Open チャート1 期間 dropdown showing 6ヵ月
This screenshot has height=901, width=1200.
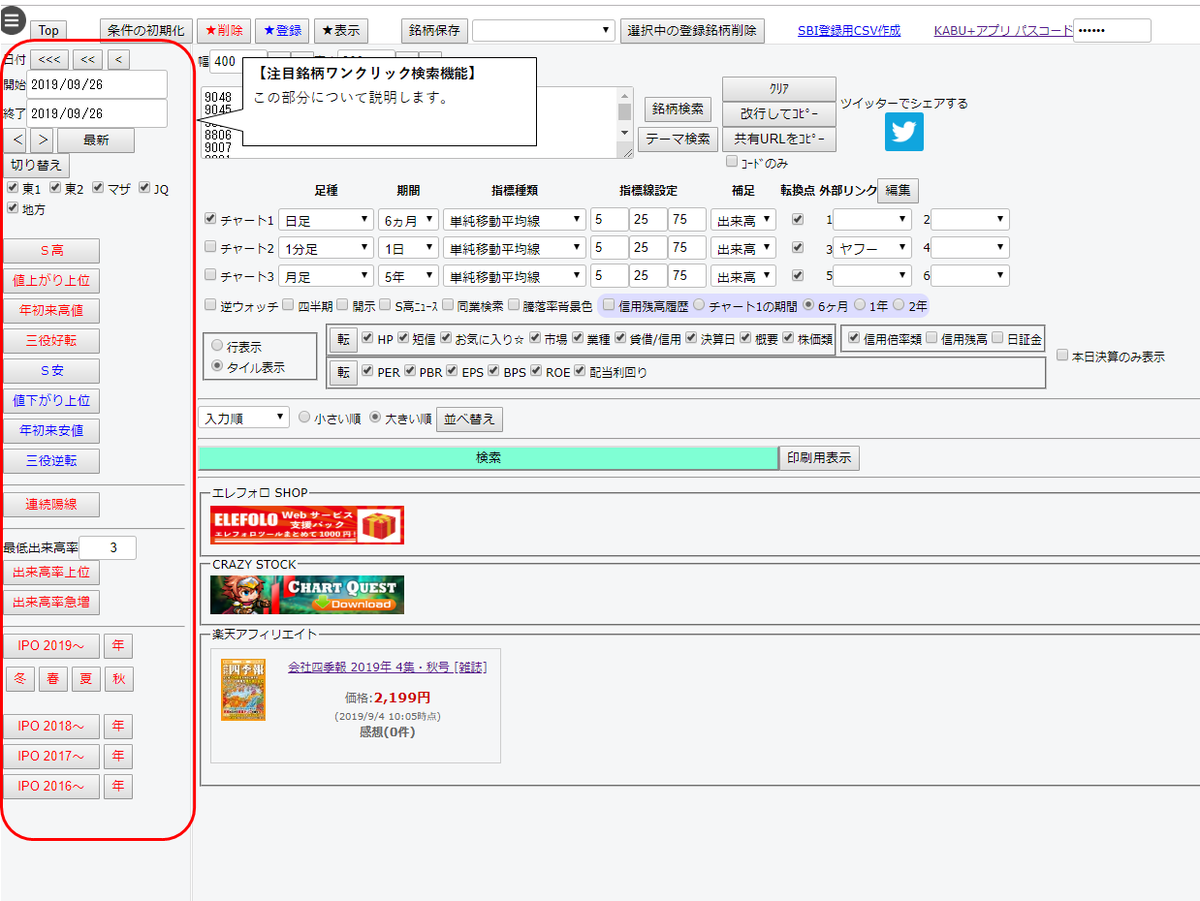[408, 220]
